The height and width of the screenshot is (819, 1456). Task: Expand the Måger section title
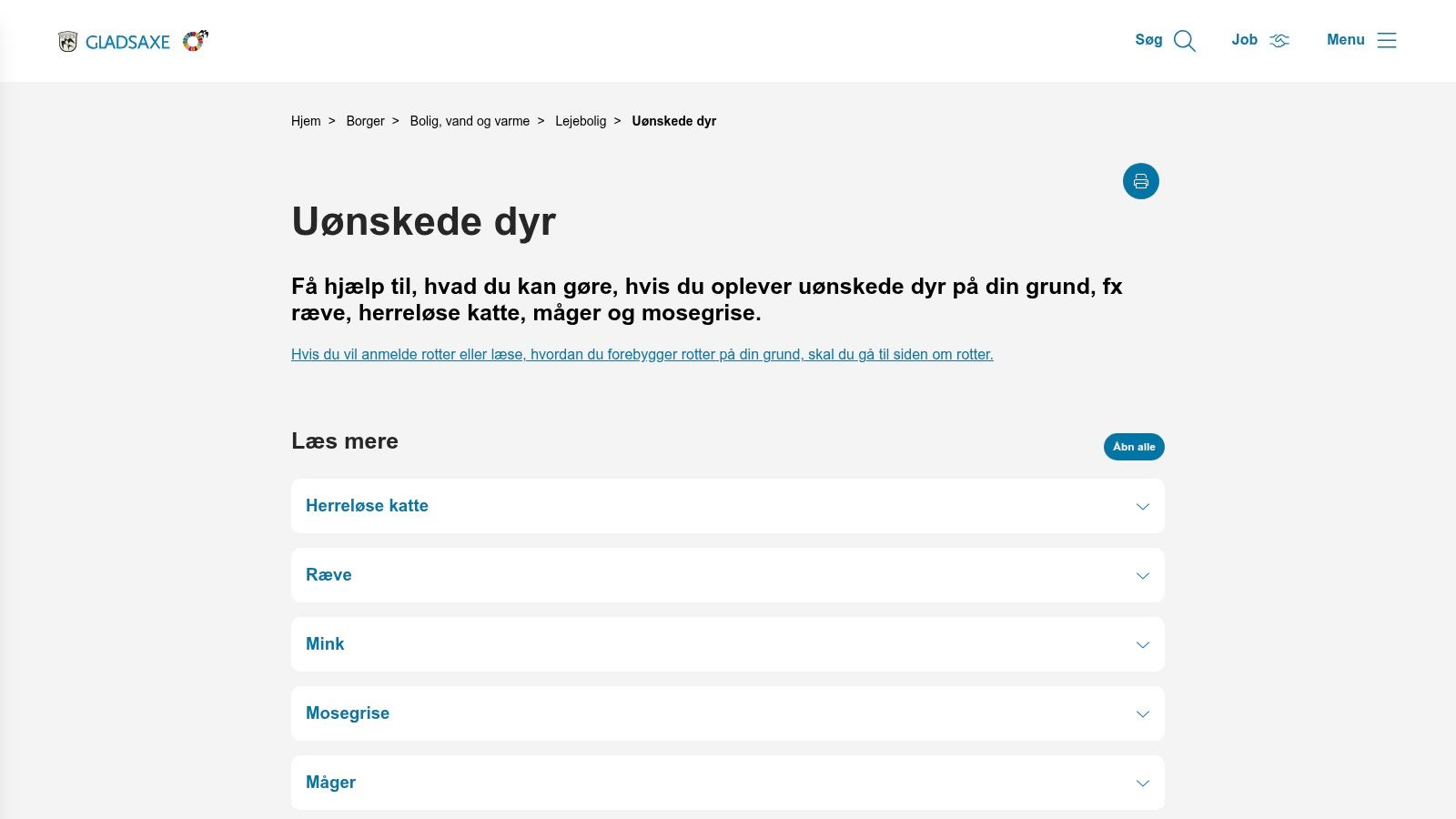[x=330, y=783]
